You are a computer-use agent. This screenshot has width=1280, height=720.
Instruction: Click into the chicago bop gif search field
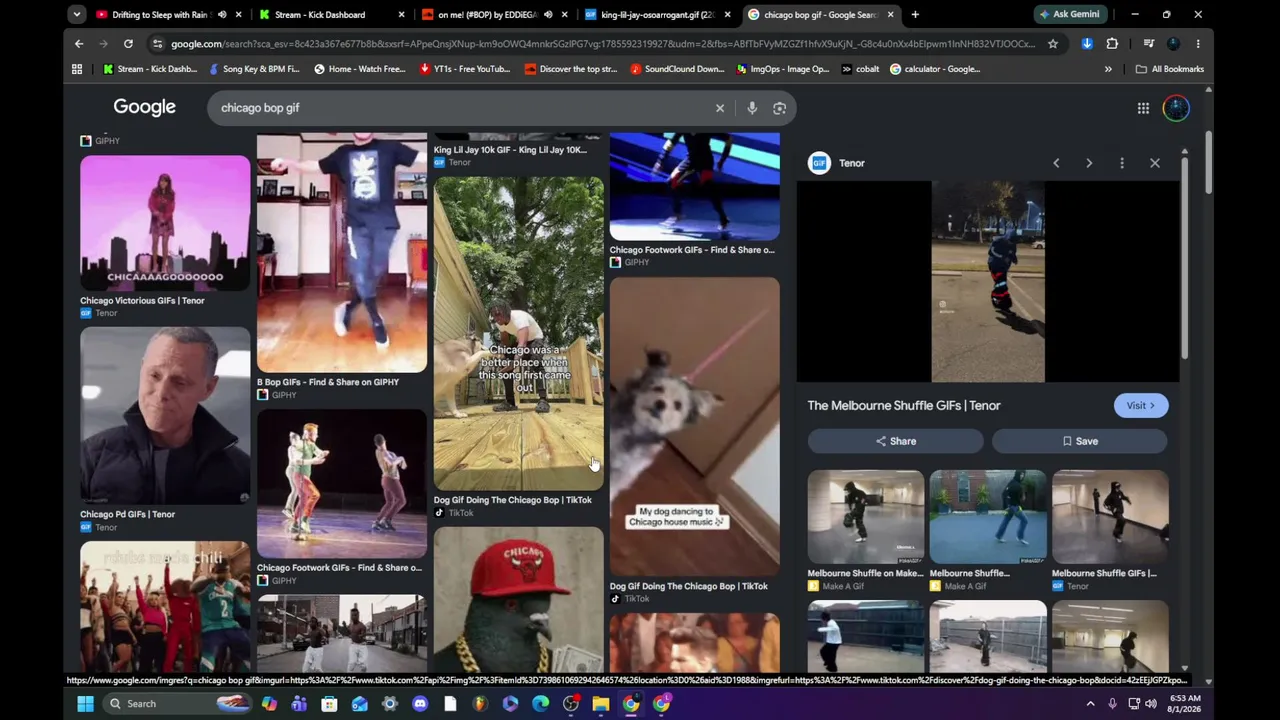[460, 108]
